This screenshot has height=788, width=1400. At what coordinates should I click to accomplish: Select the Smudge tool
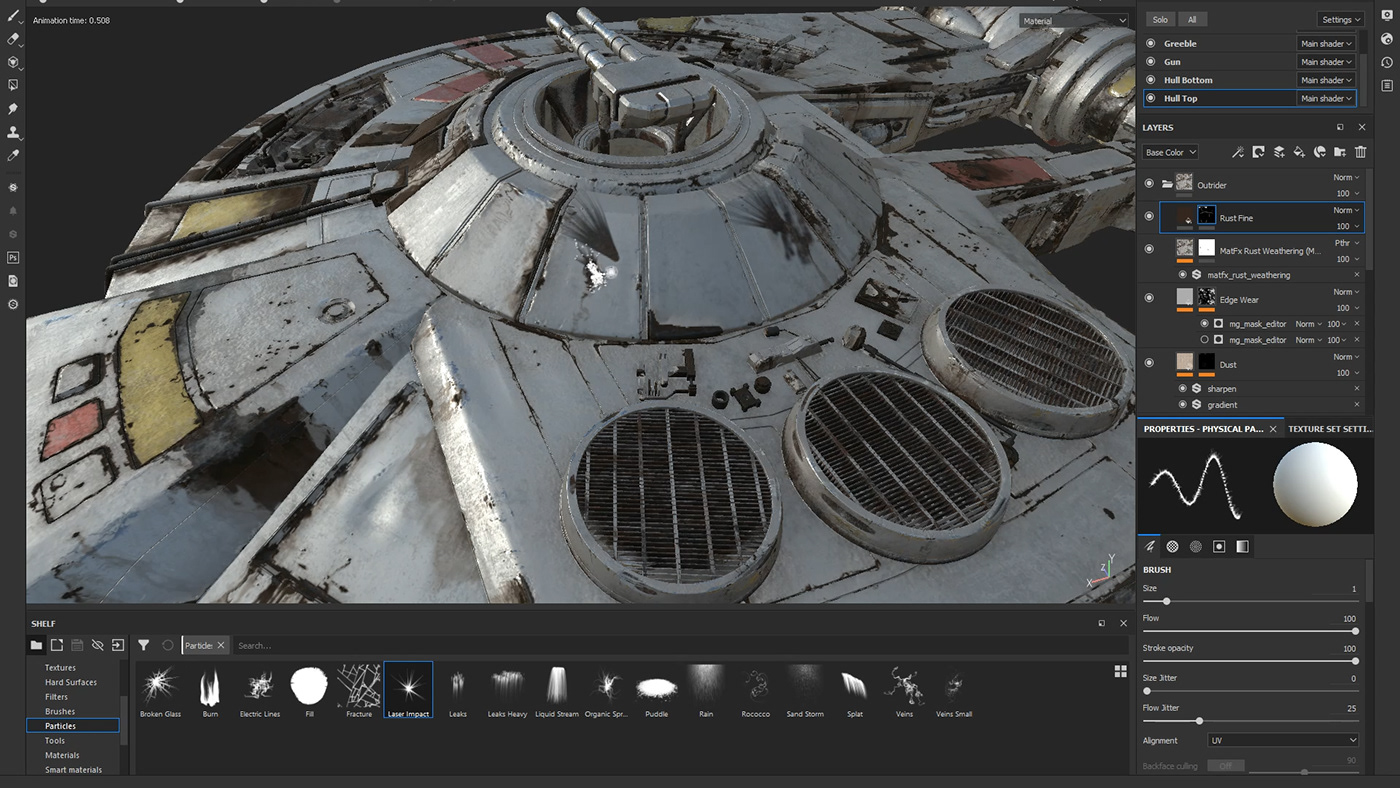click(x=13, y=108)
